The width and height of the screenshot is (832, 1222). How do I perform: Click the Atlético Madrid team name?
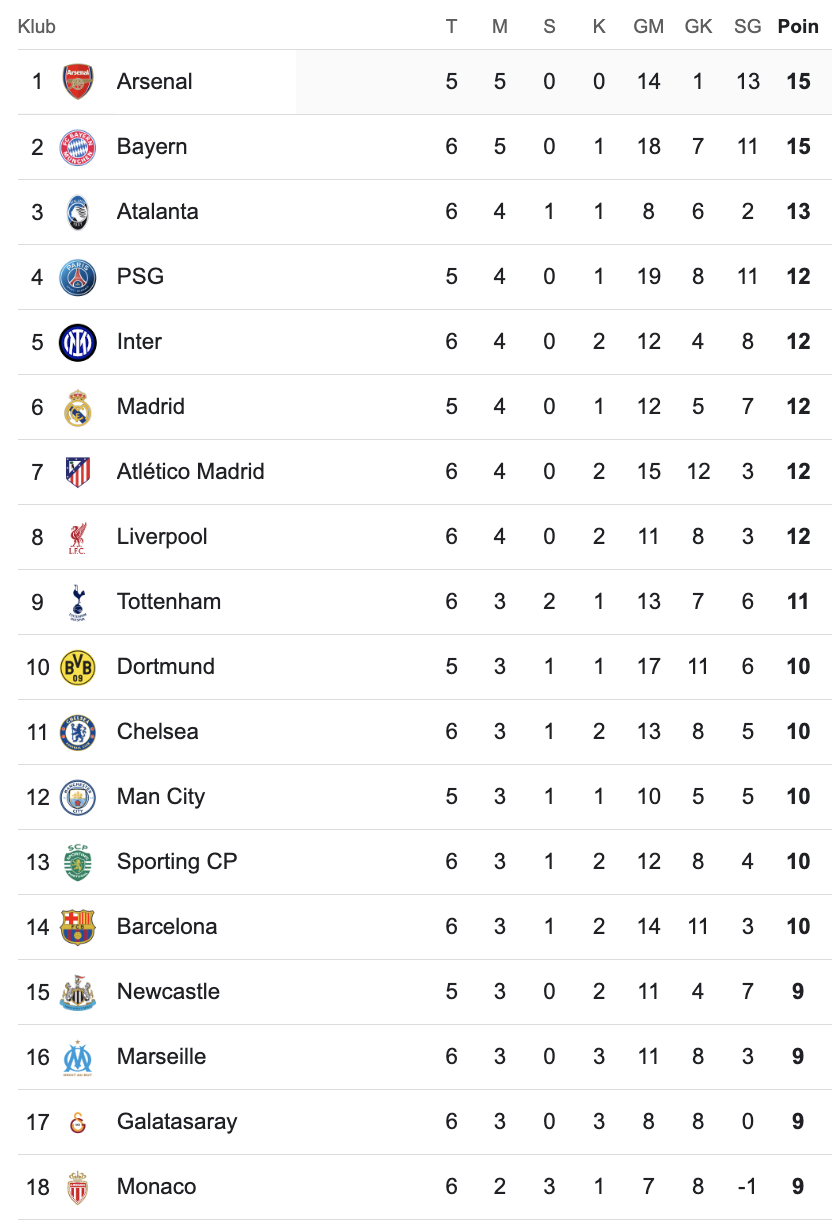point(190,472)
